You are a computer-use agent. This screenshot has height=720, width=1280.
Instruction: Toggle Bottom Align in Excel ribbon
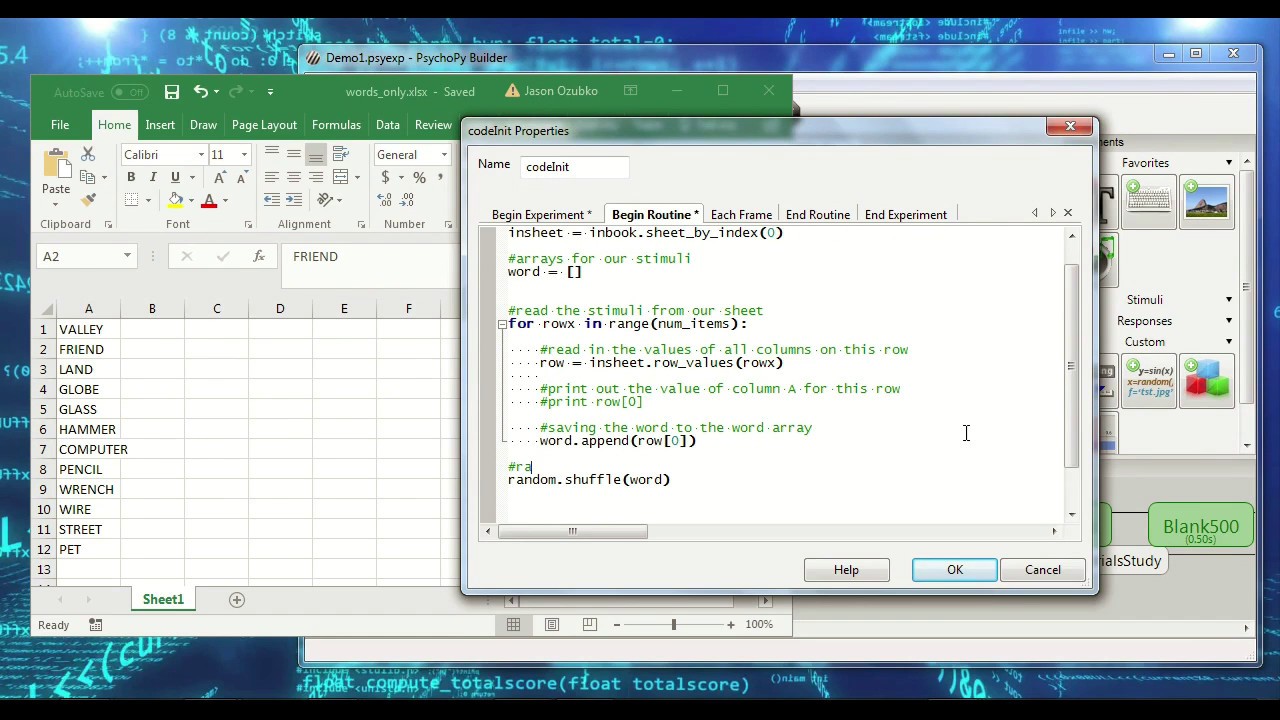[316, 155]
